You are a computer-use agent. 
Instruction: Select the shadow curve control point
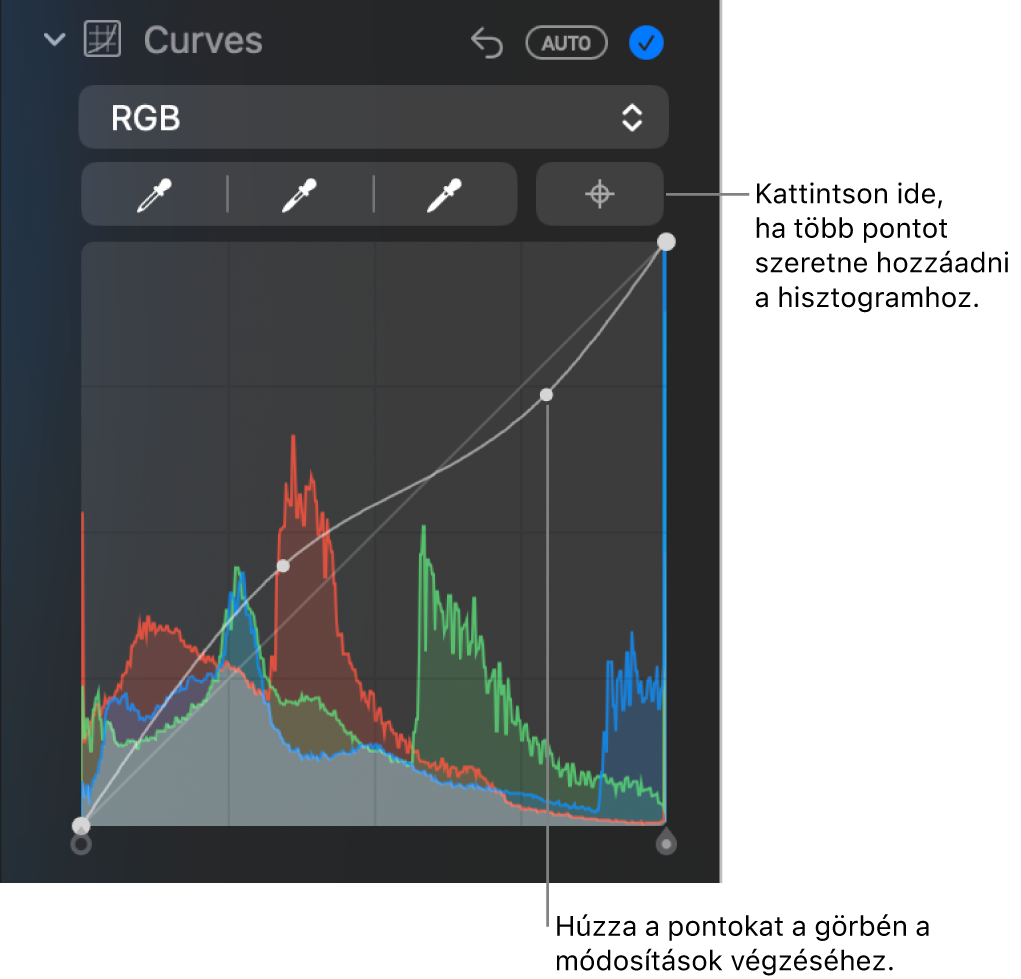click(283, 566)
